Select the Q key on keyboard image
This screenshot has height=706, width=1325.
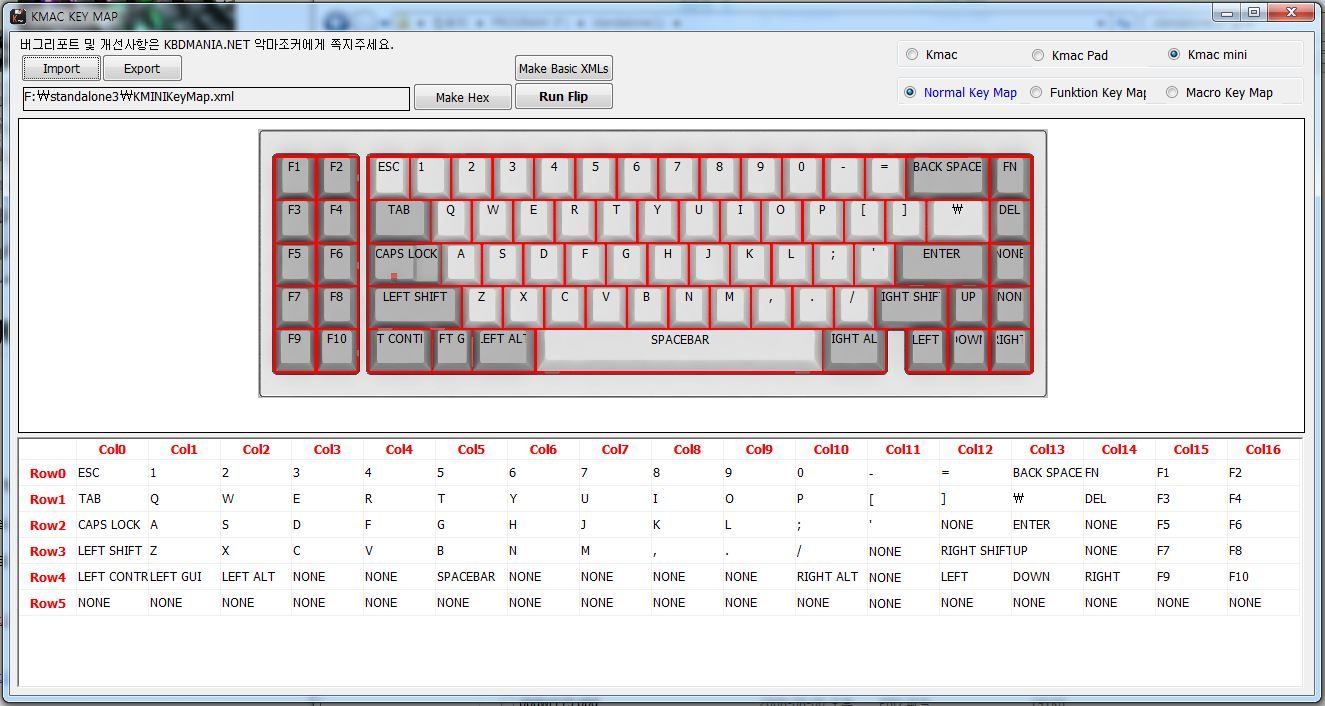tap(451, 220)
